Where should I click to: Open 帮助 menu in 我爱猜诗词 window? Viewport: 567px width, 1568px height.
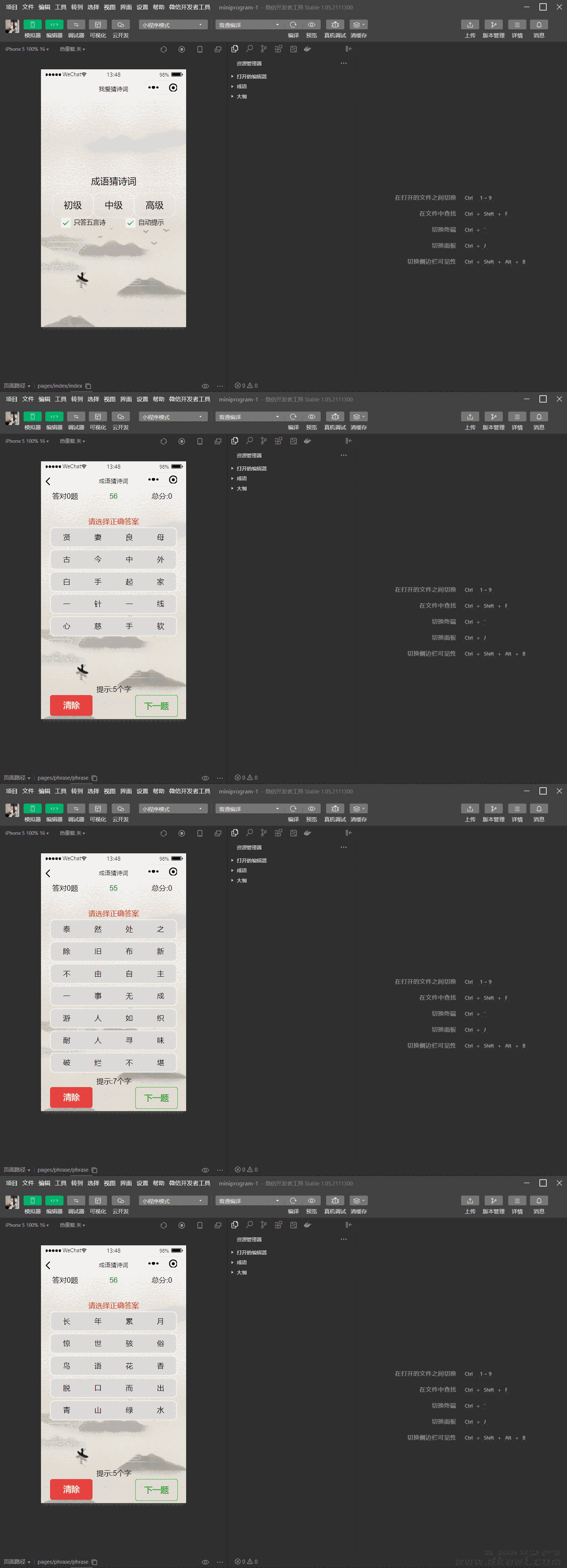(159, 7)
